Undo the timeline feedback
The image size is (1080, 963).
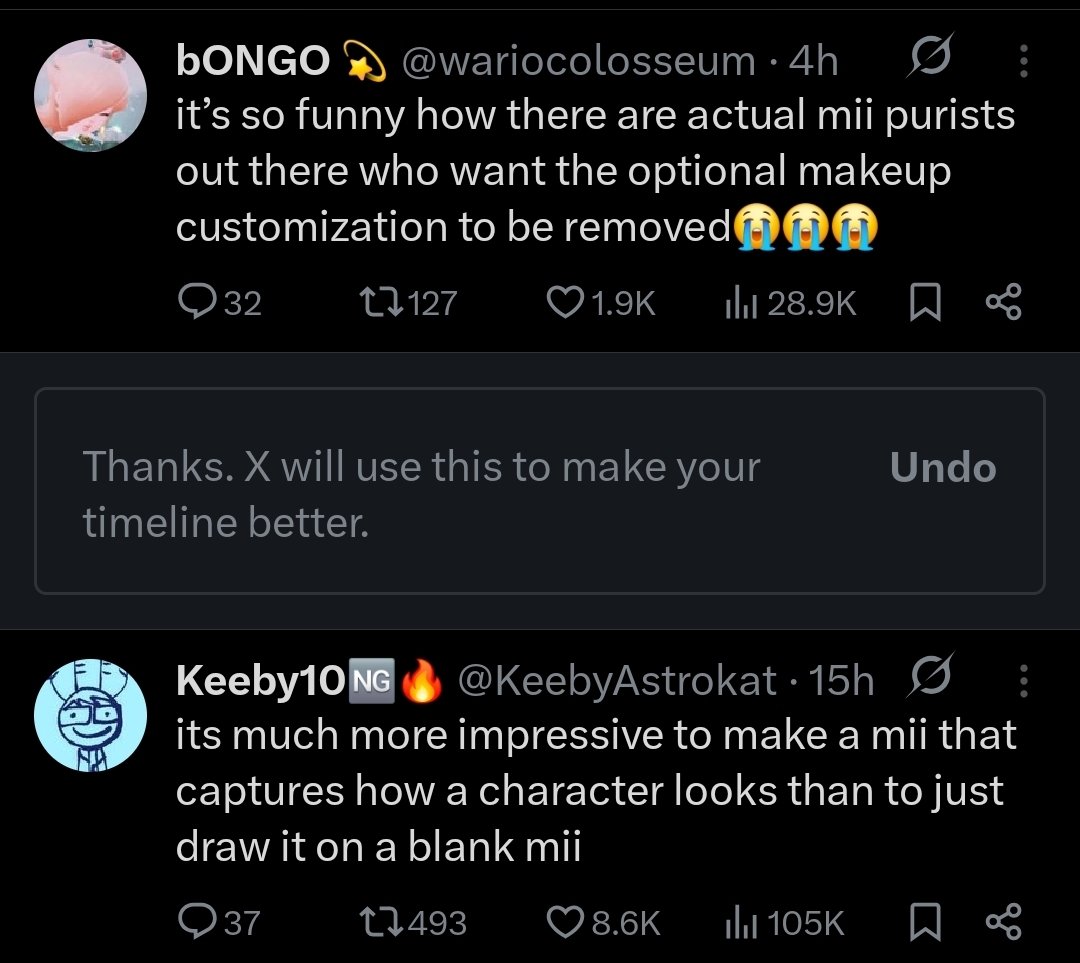click(942, 468)
